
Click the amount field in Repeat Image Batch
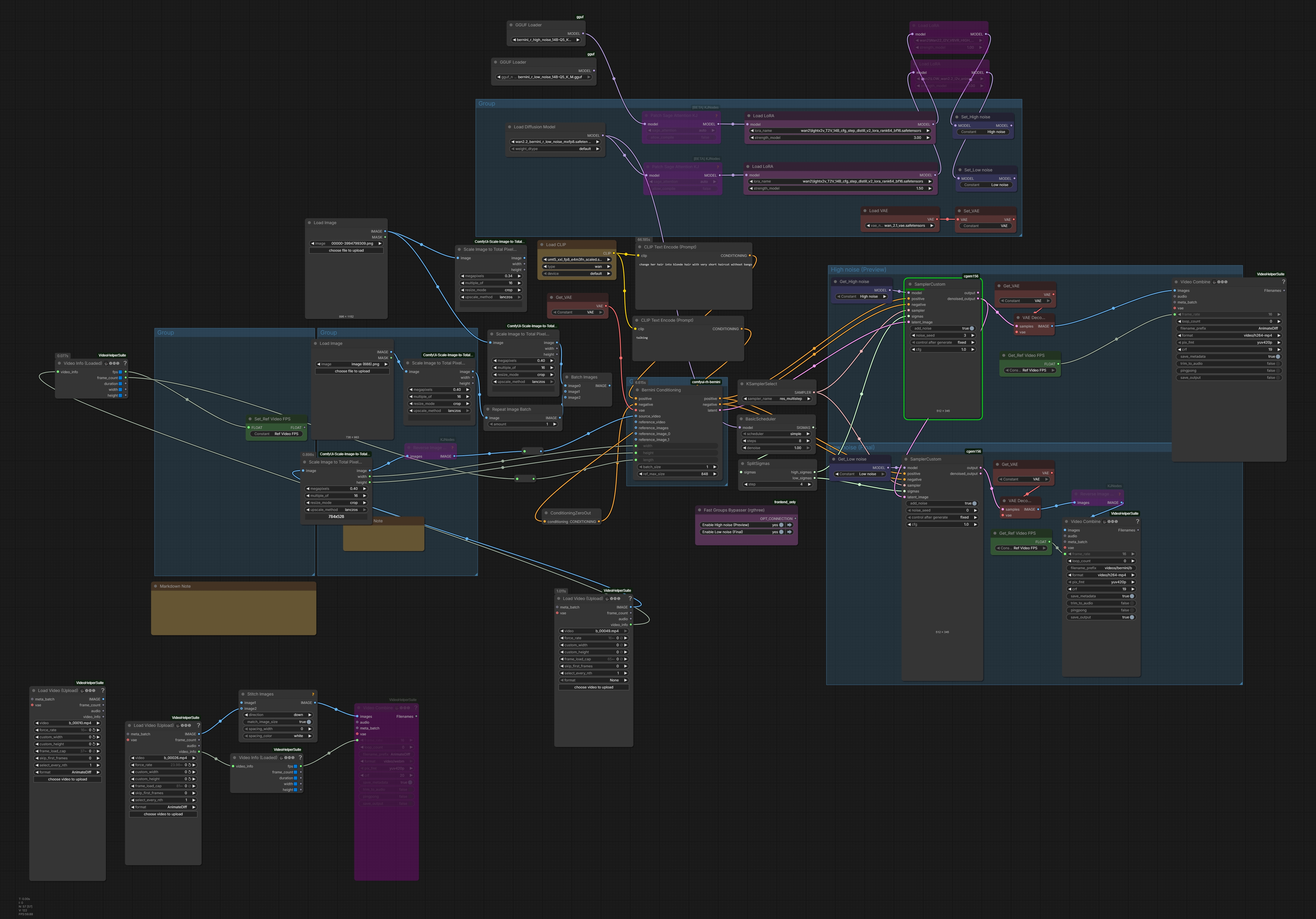coord(523,424)
